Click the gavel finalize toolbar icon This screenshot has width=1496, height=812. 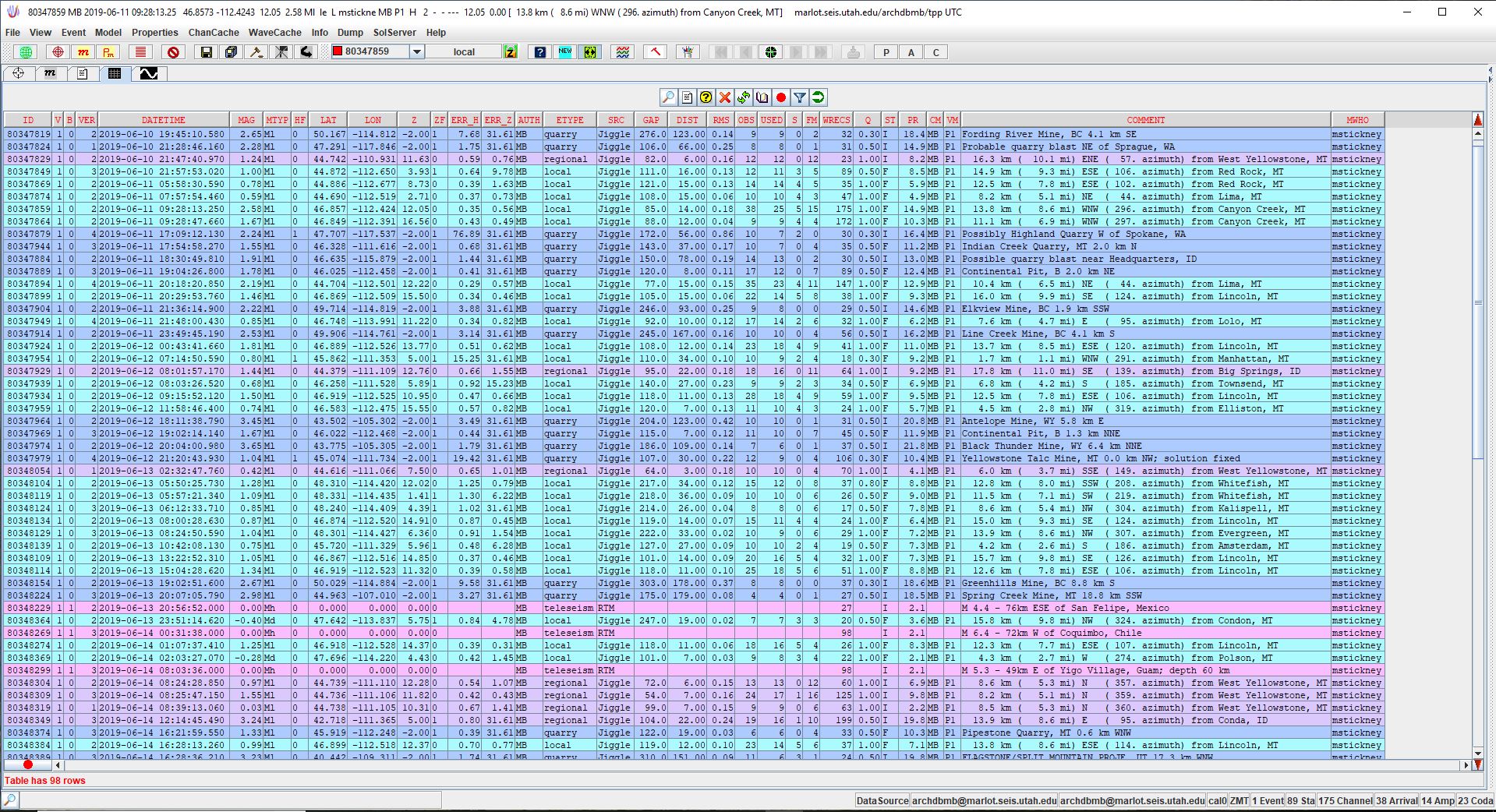(x=256, y=52)
